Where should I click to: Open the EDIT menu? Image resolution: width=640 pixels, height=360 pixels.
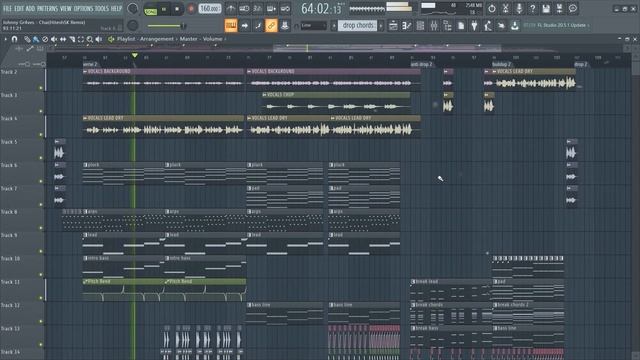19,8
